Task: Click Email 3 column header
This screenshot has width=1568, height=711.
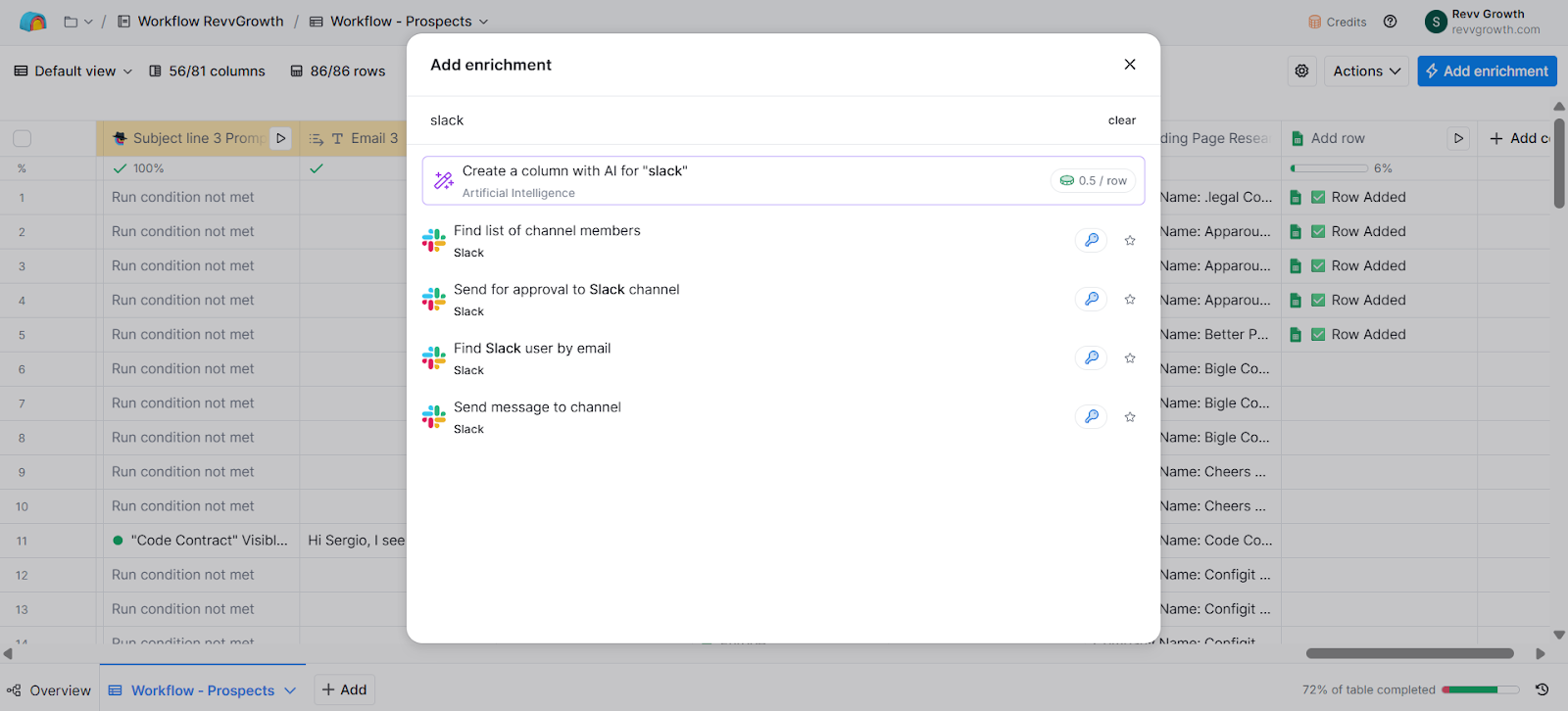Action: (x=354, y=138)
